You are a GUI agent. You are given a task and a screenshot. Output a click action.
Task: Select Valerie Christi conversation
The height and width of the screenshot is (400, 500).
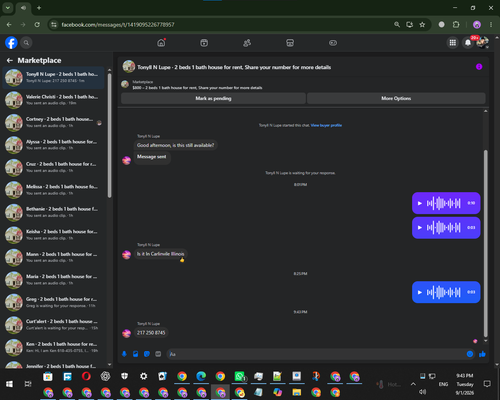[x=53, y=100]
